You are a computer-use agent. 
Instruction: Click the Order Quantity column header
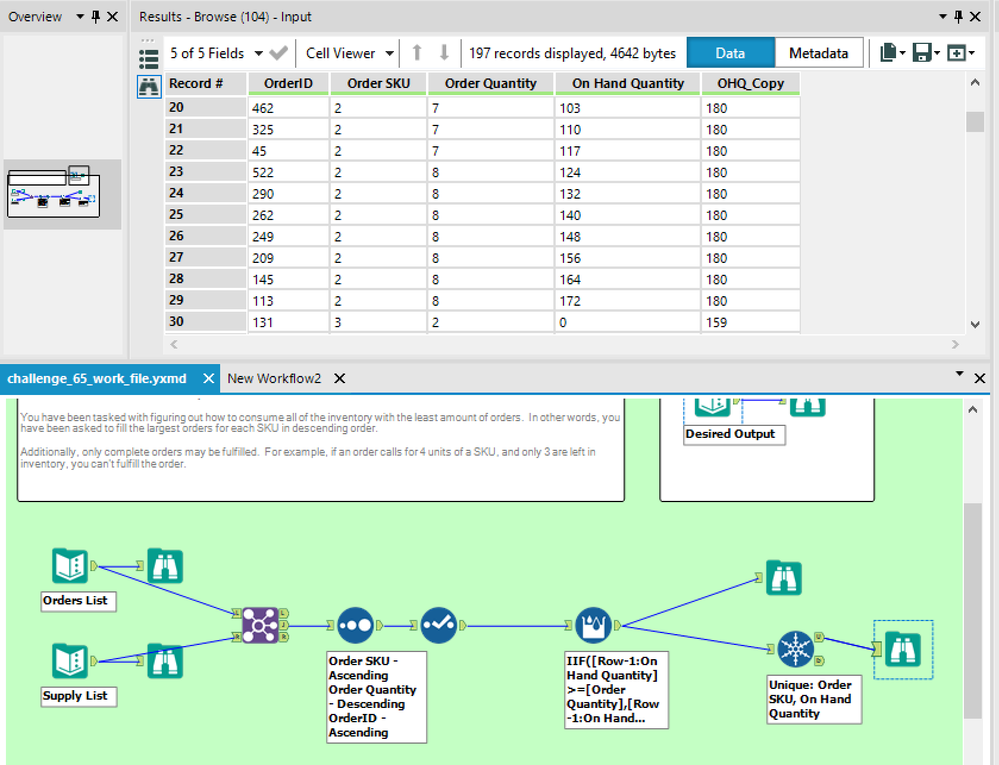(491, 83)
